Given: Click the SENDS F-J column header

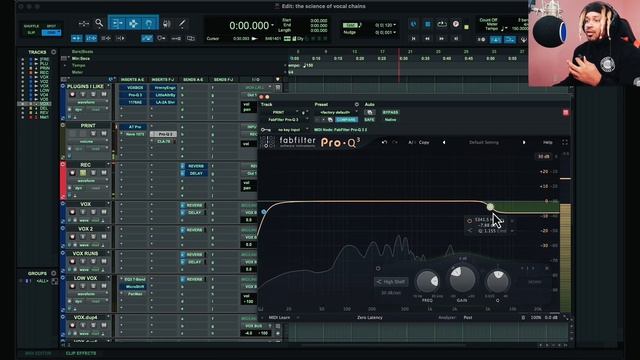Looking at the screenshot, I should (223, 79).
